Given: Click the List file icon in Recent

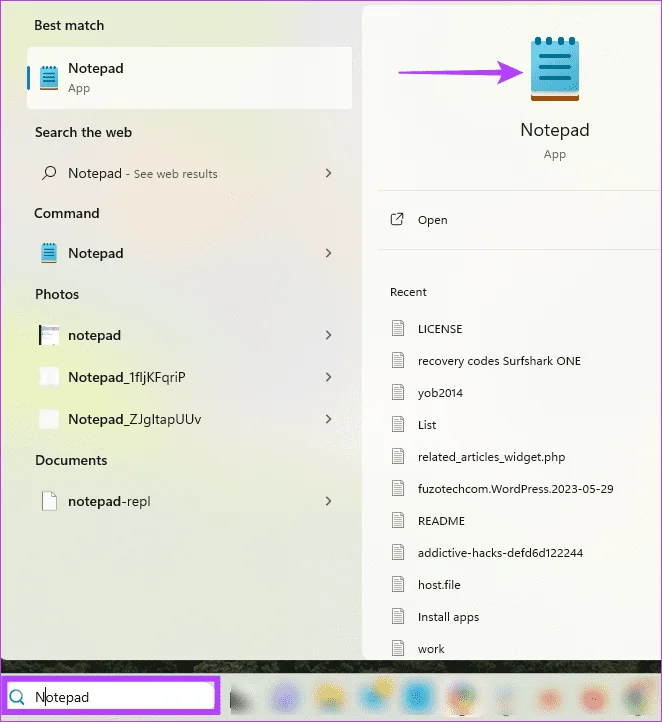Looking at the screenshot, I should tap(398, 424).
